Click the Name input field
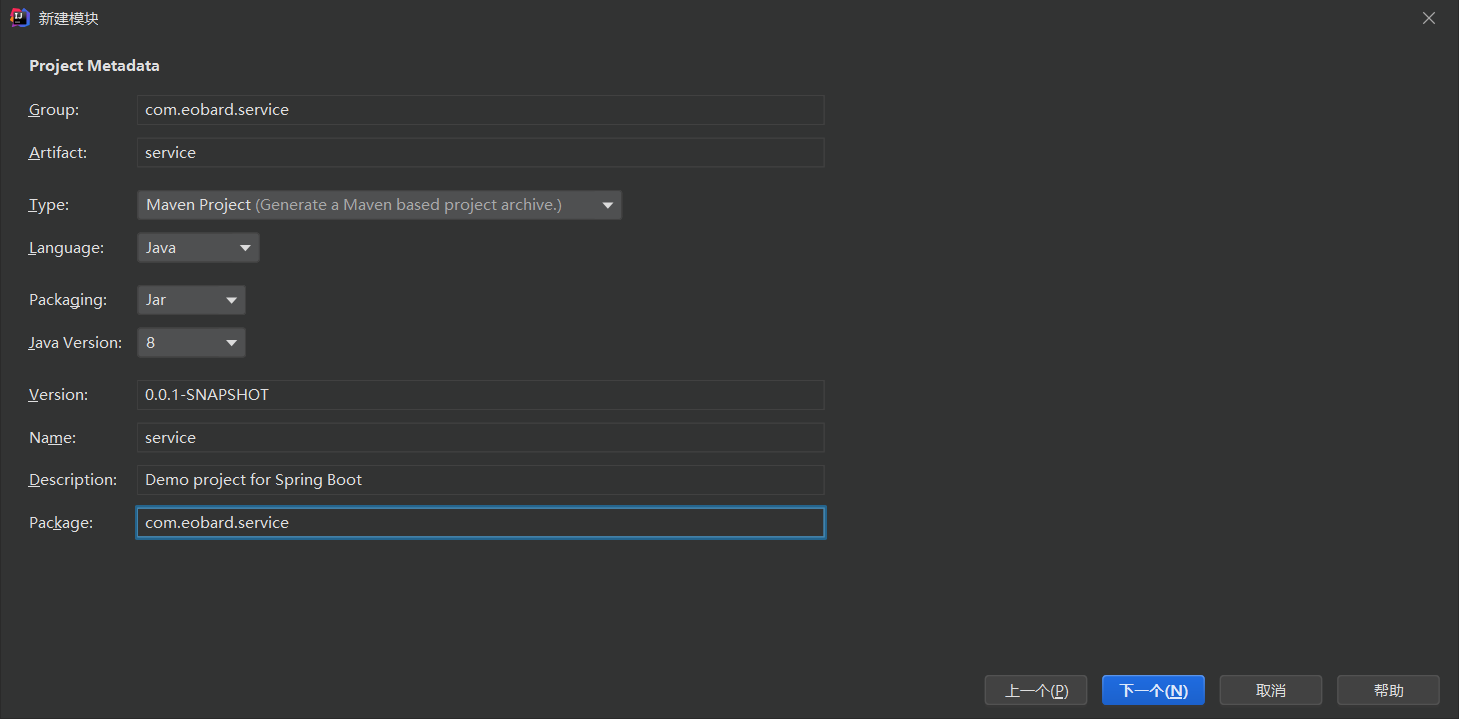The width and height of the screenshot is (1459, 719). click(x=480, y=438)
